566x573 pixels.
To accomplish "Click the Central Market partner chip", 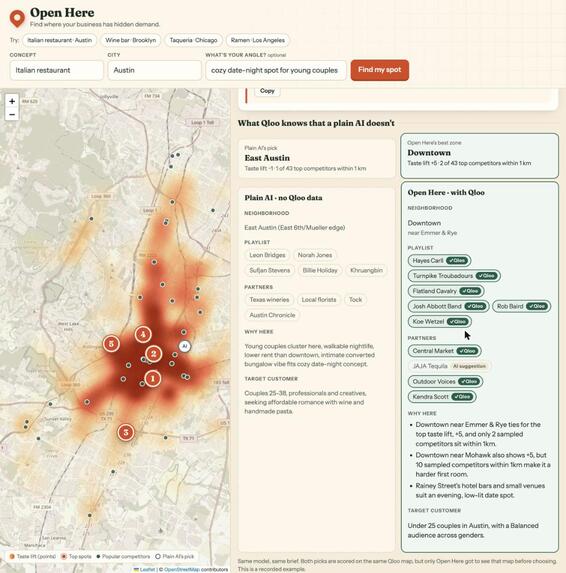I will (x=444, y=351).
